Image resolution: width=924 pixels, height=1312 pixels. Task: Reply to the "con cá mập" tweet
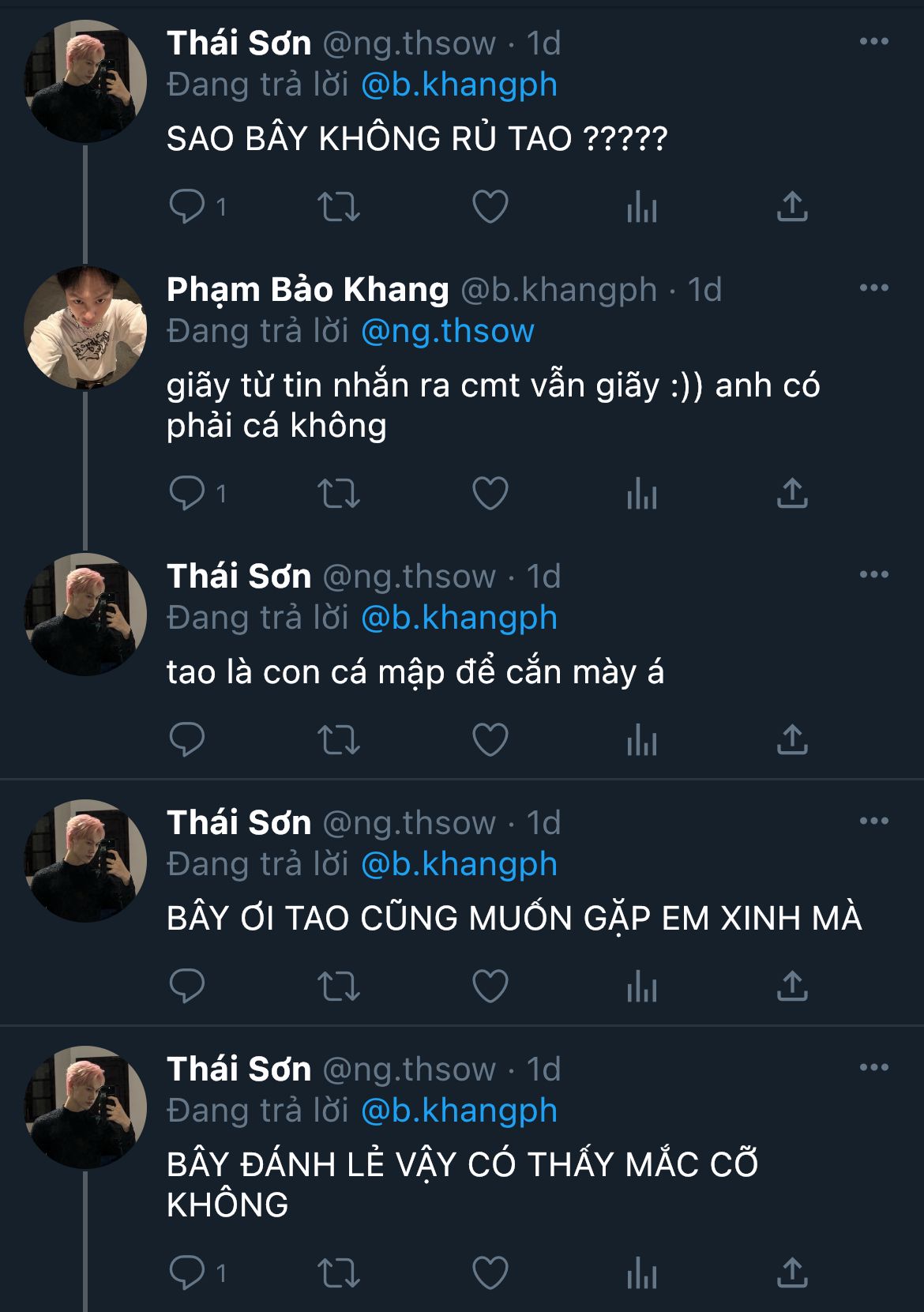point(187,740)
